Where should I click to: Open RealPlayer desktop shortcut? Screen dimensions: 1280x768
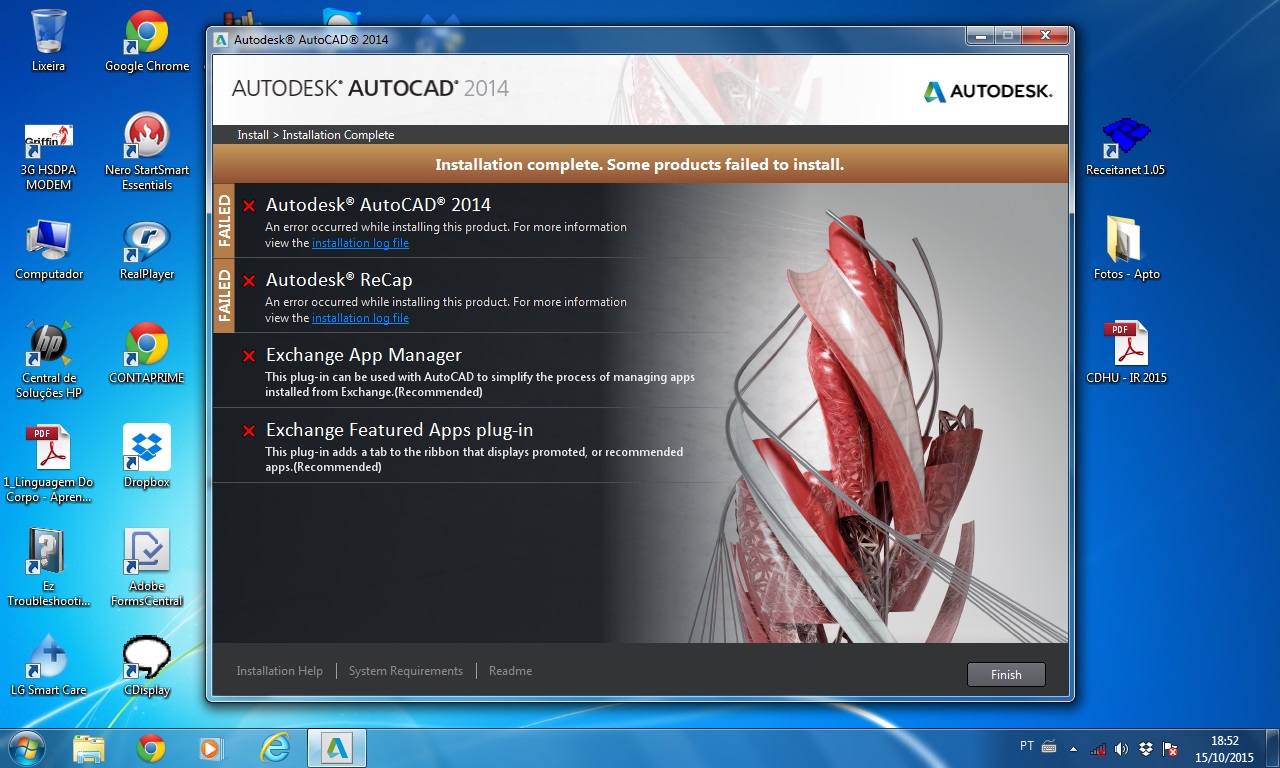[x=147, y=250]
